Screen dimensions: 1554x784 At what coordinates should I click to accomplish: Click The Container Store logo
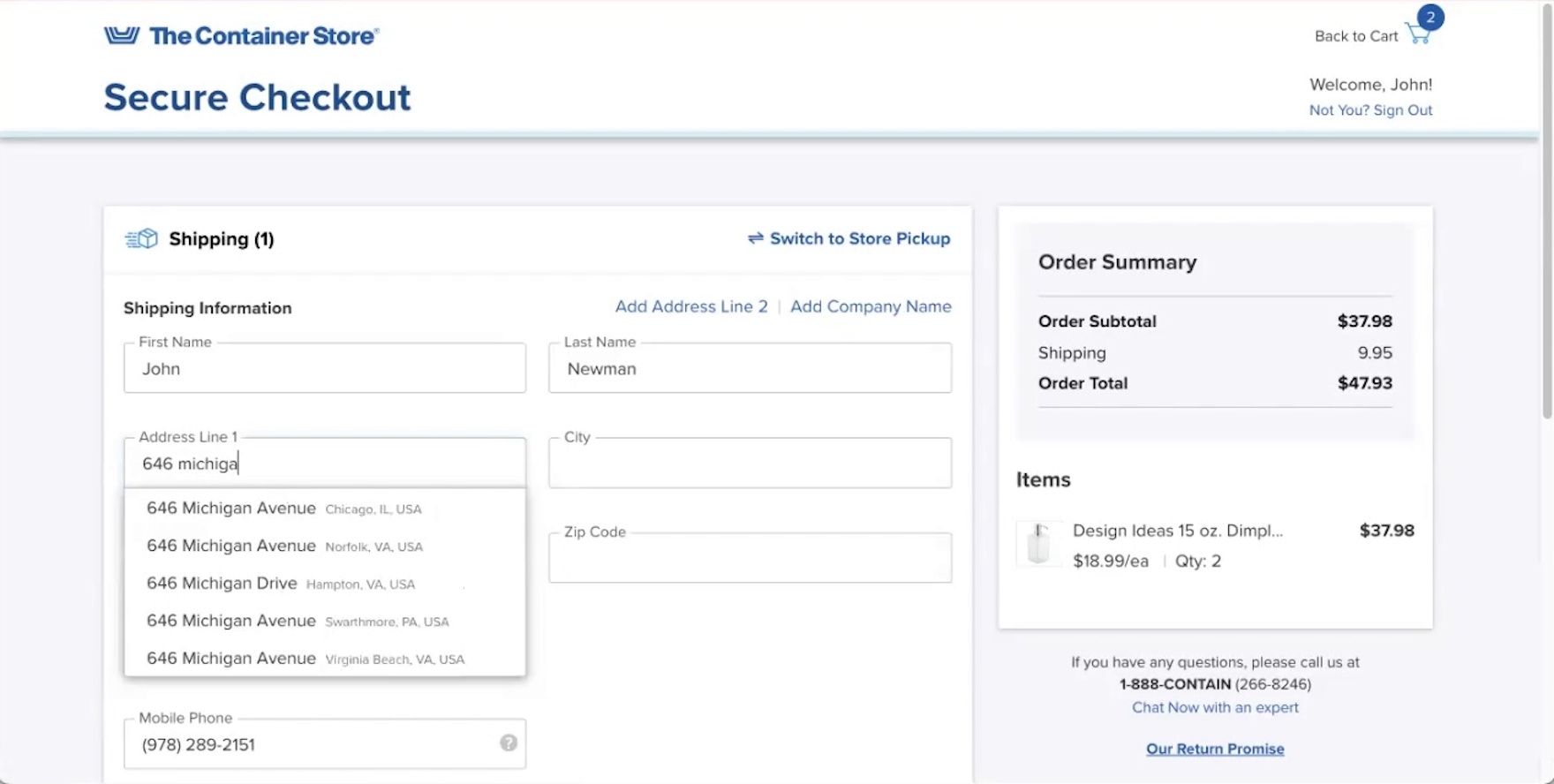click(x=241, y=36)
